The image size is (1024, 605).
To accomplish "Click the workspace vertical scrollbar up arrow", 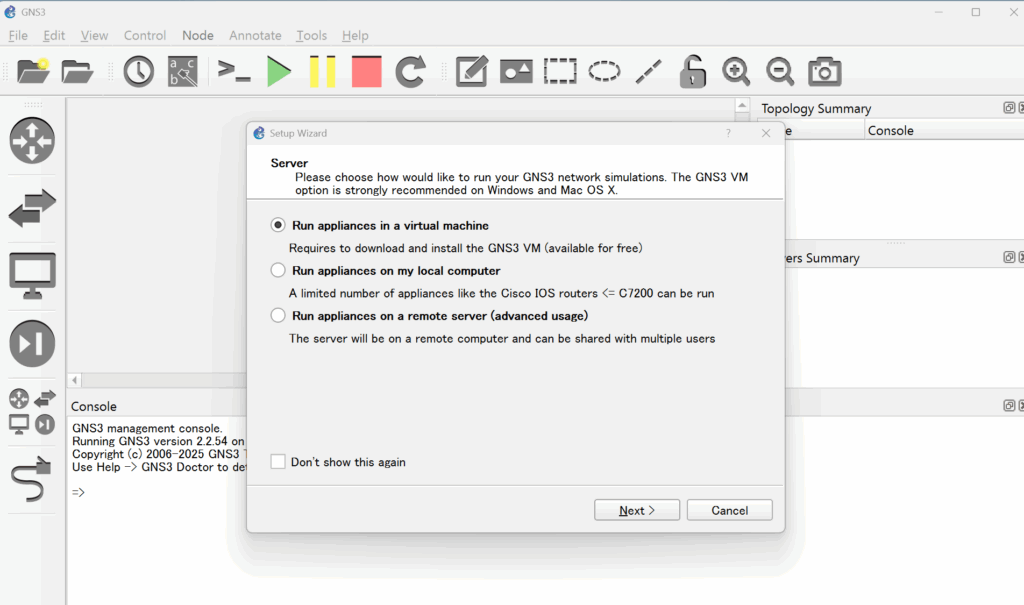I will click(x=742, y=105).
